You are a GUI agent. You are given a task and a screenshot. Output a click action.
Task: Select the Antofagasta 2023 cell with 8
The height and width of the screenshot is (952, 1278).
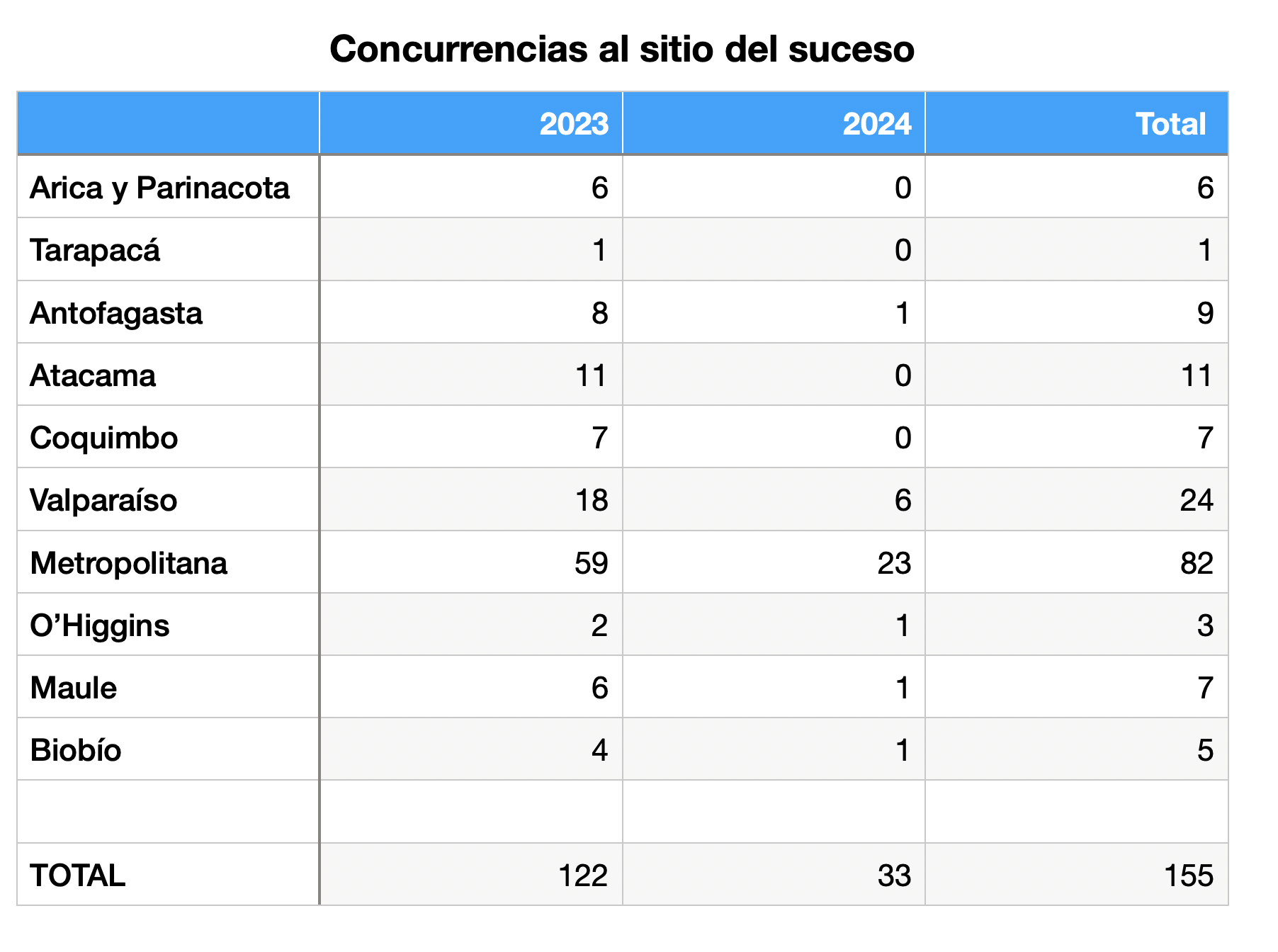click(x=471, y=312)
